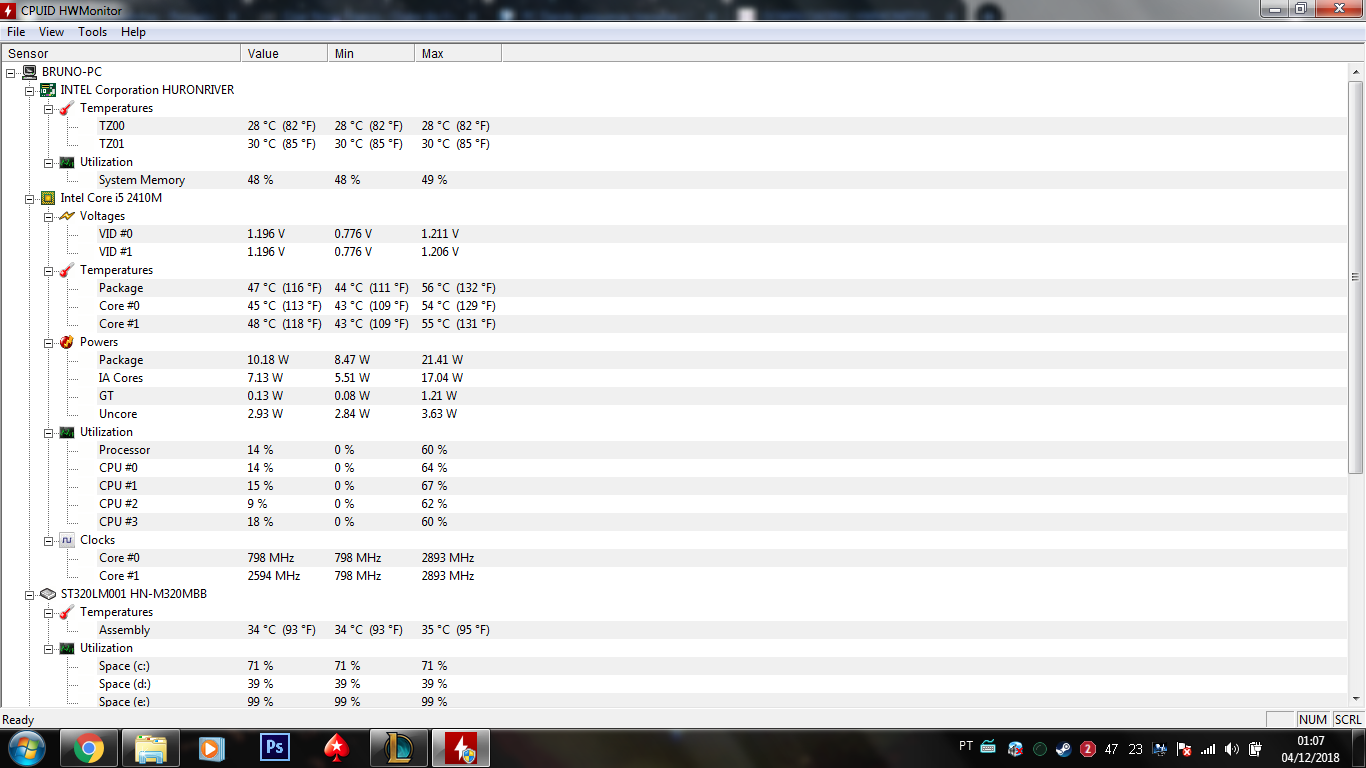Viewport: 1366px width, 768px height.
Task: Click the Max column header
Action: click(x=458, y=53)
